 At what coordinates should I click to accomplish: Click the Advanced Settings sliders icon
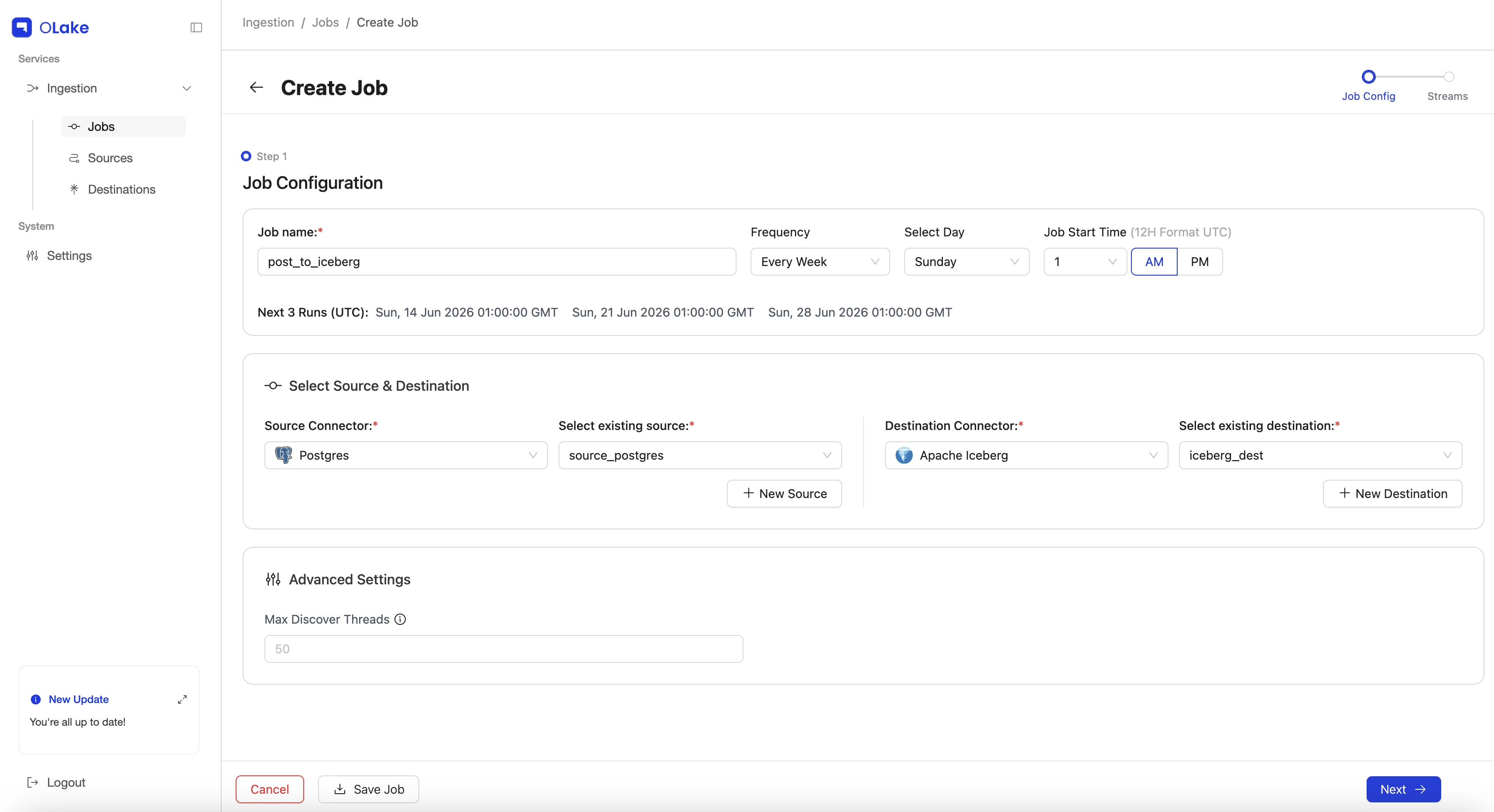point(273,579)
